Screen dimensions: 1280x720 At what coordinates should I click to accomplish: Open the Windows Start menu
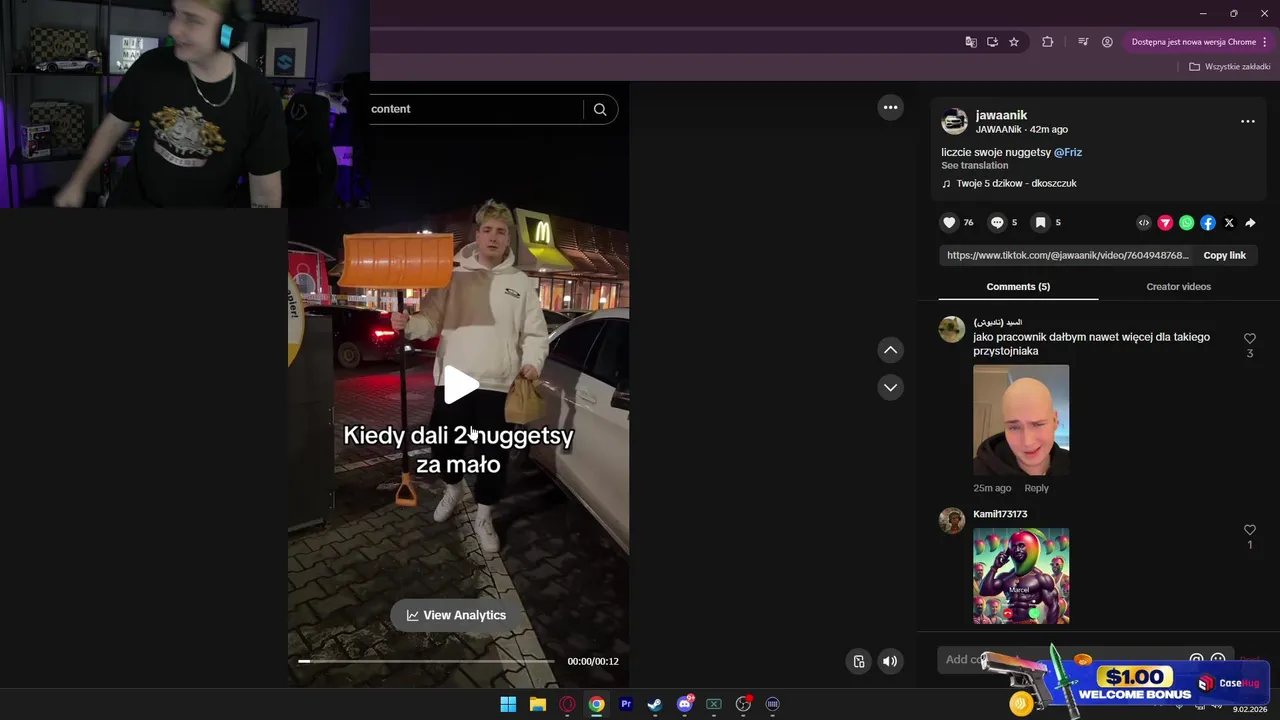508,704
